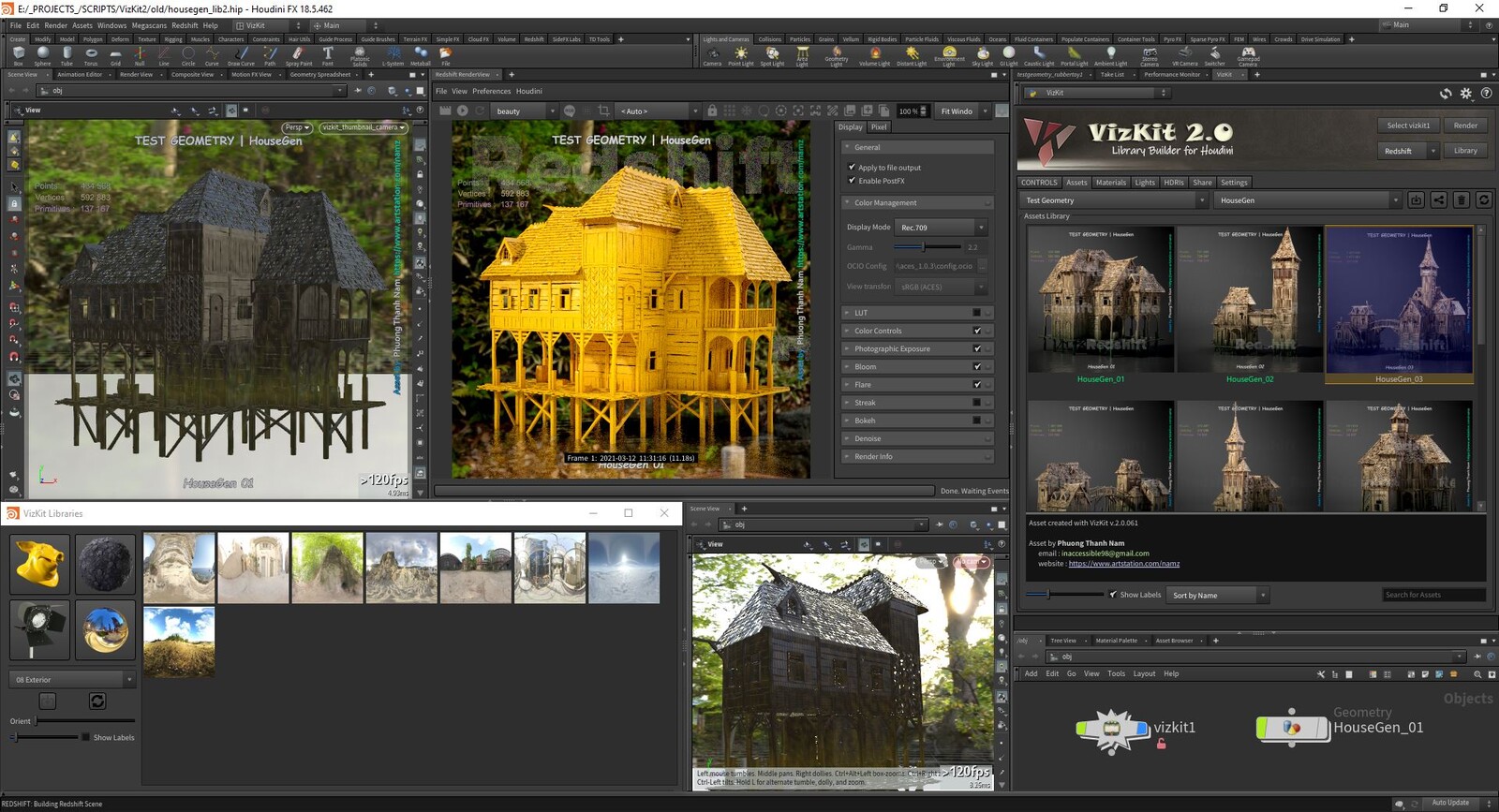Open the Sort by Name dropdown

click(x=1219, y=596)
